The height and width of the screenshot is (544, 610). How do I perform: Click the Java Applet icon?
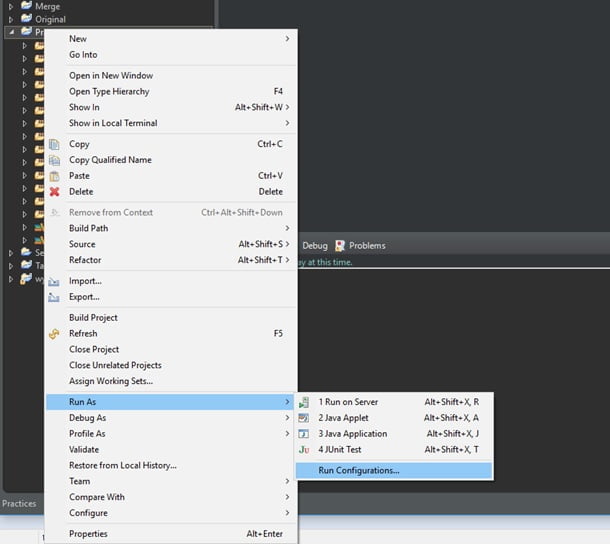pos(303,418)
